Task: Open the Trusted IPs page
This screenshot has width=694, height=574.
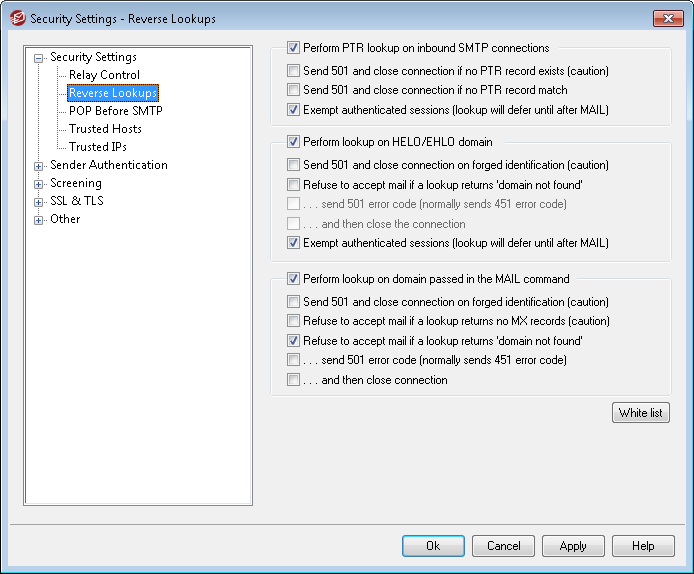Action: point(97,147)
